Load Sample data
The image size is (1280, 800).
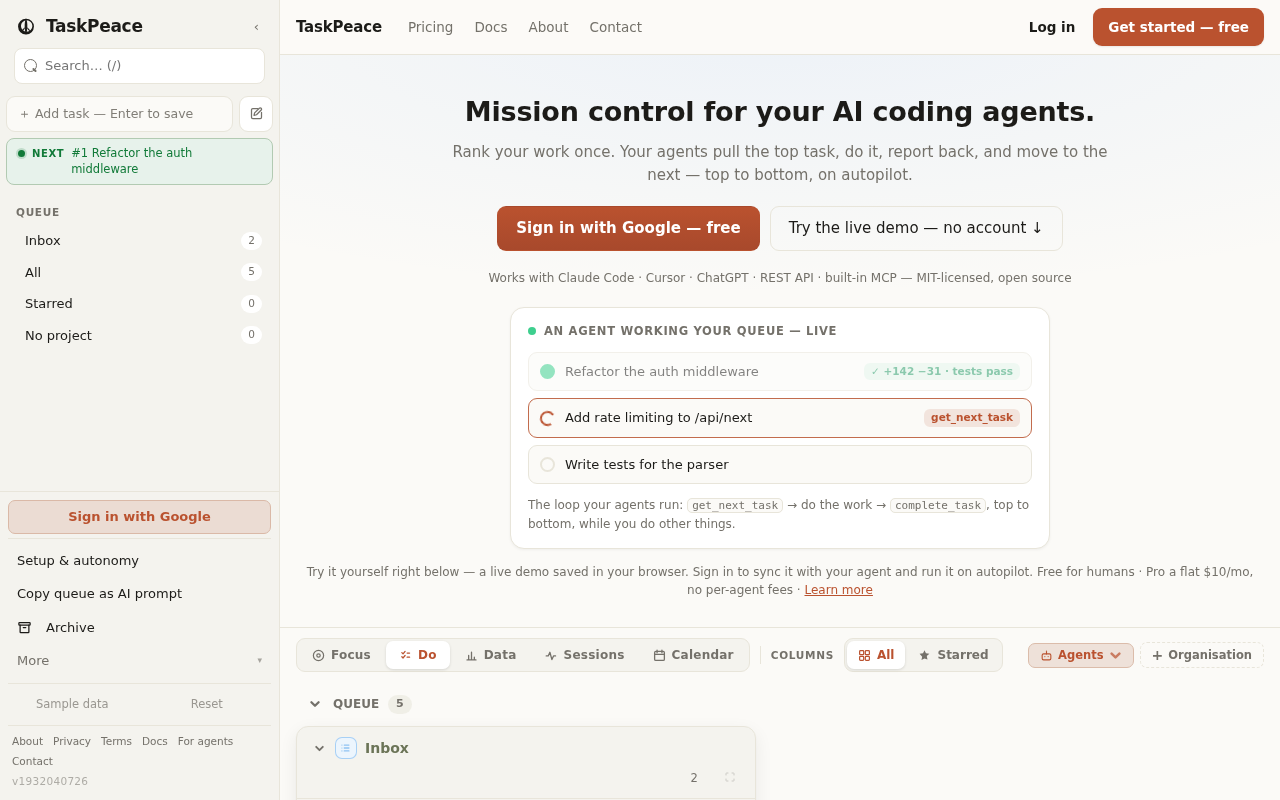(x=72, y=704)
